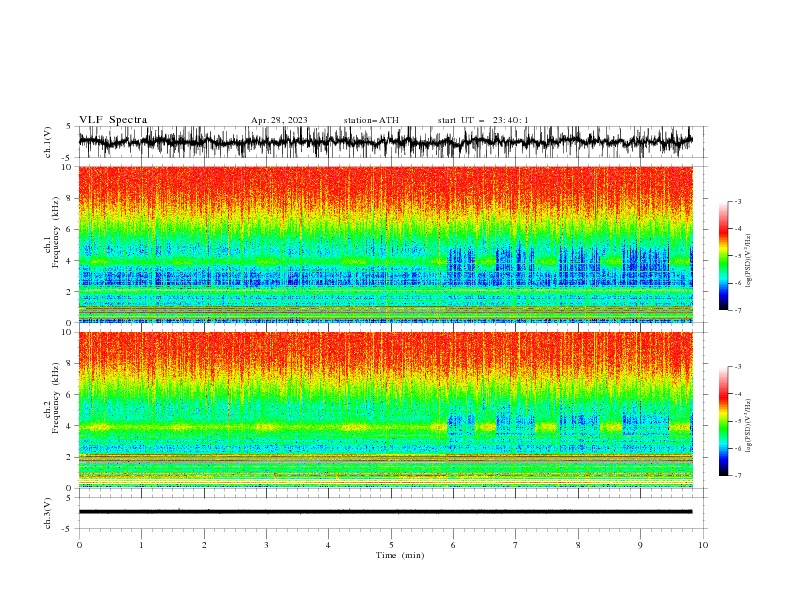Click the time axis tick label '0'
The width and height of the screenshot is (792, 612).
tap(79, 545)
